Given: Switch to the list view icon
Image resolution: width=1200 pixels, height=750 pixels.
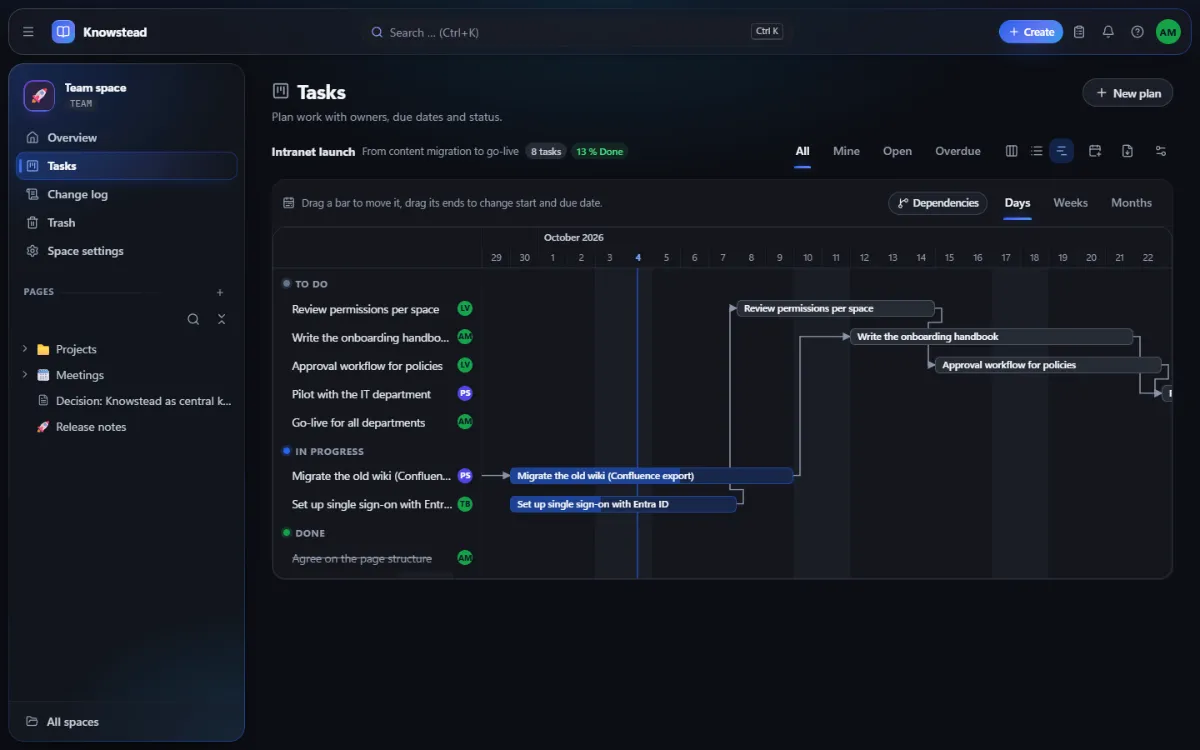Looking at the screenshot, I should pos(1036,151).
